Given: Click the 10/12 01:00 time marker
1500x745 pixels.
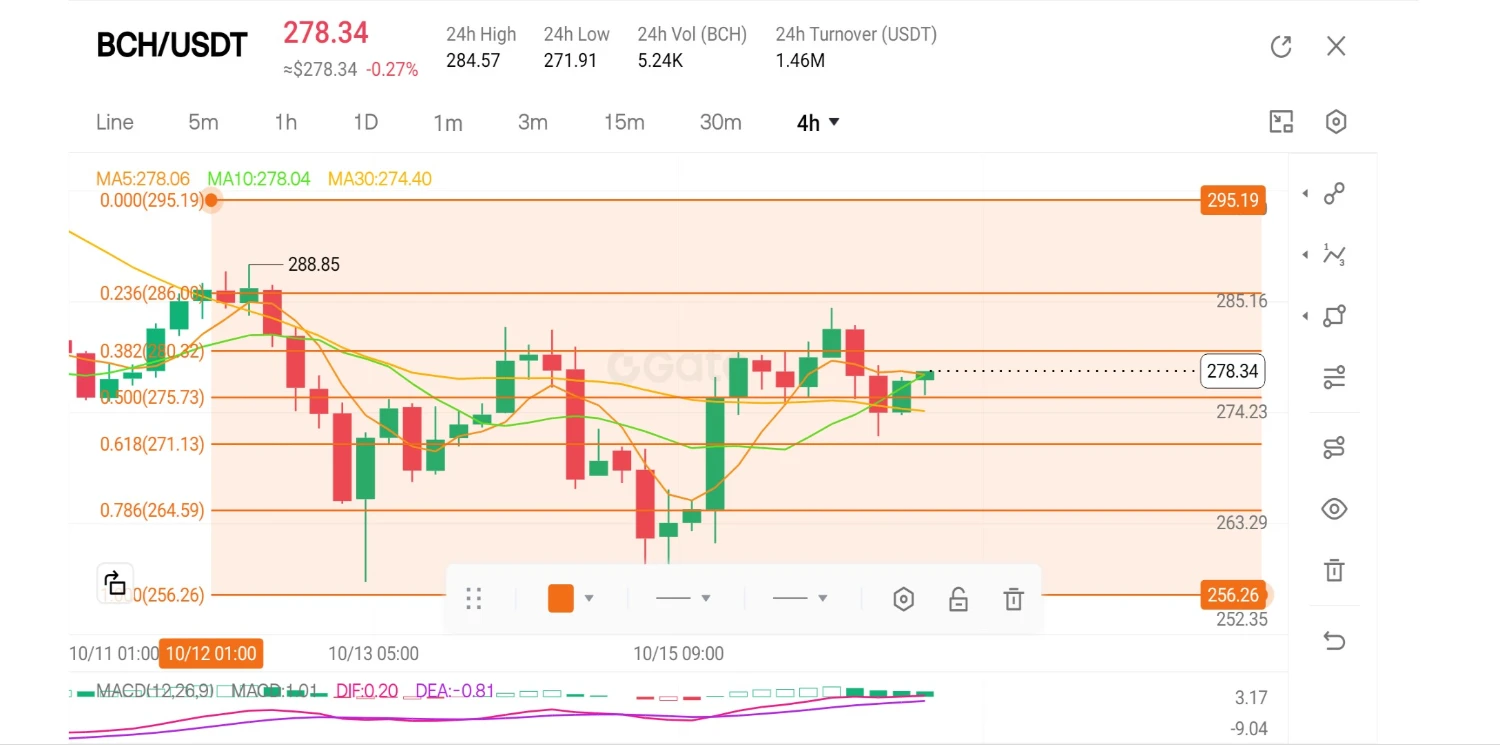Looking at the screenshot, I should (x=211, y=653).
